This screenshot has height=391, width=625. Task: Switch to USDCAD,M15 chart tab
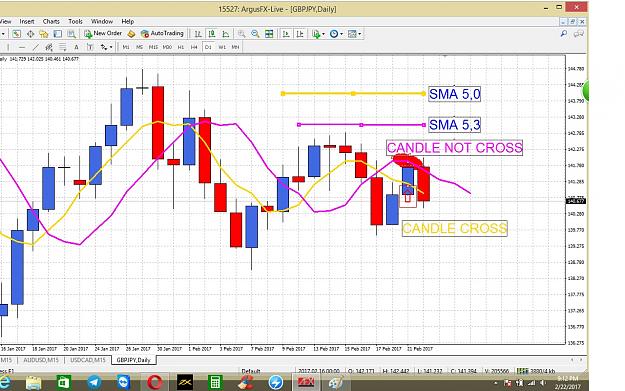88,360
